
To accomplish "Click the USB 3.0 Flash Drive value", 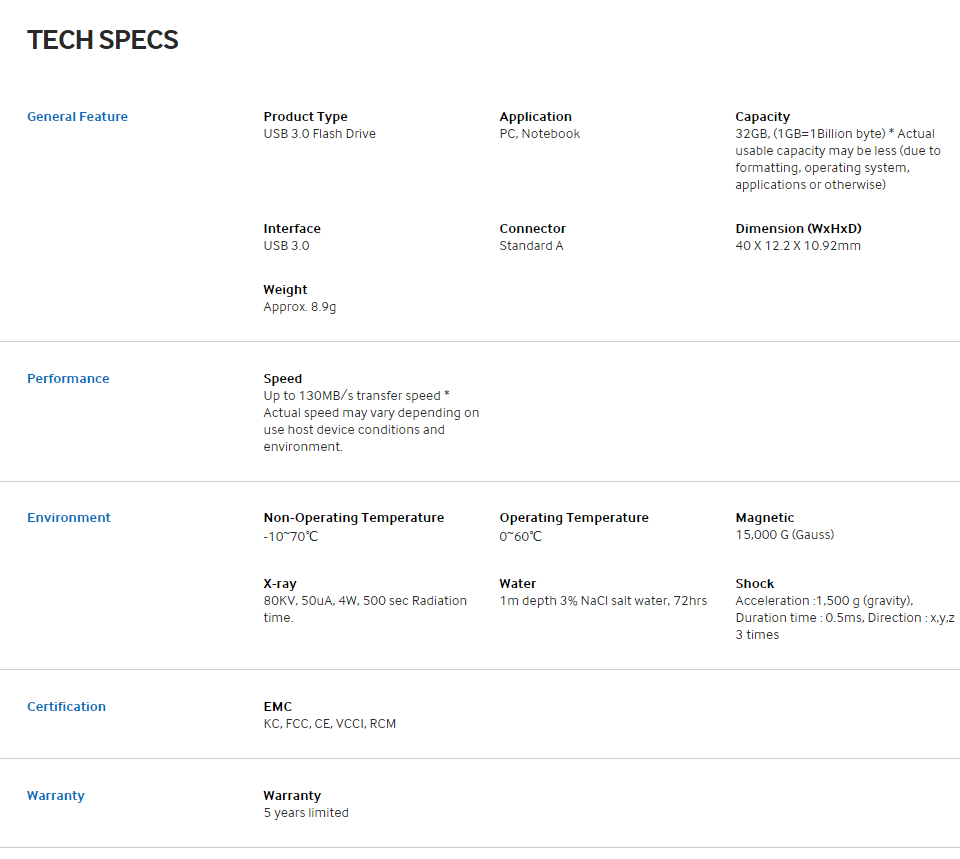I will [319, 134].
